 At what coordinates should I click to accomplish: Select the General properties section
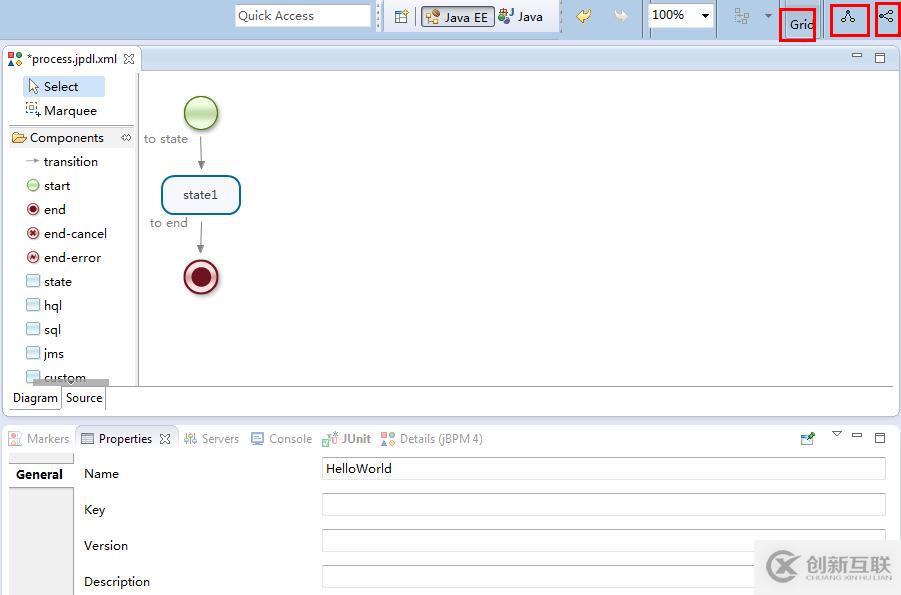click(x=40, y=475)
